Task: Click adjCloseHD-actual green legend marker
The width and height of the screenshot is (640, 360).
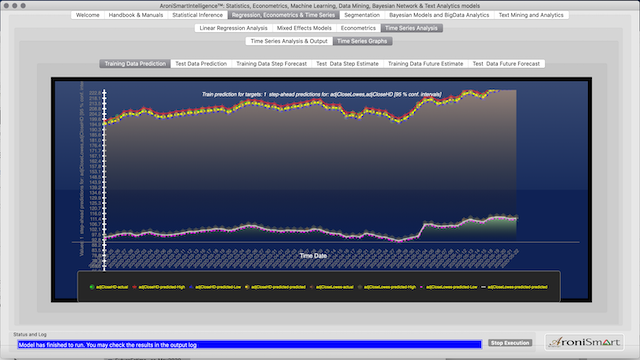Action: click(91, 287)
